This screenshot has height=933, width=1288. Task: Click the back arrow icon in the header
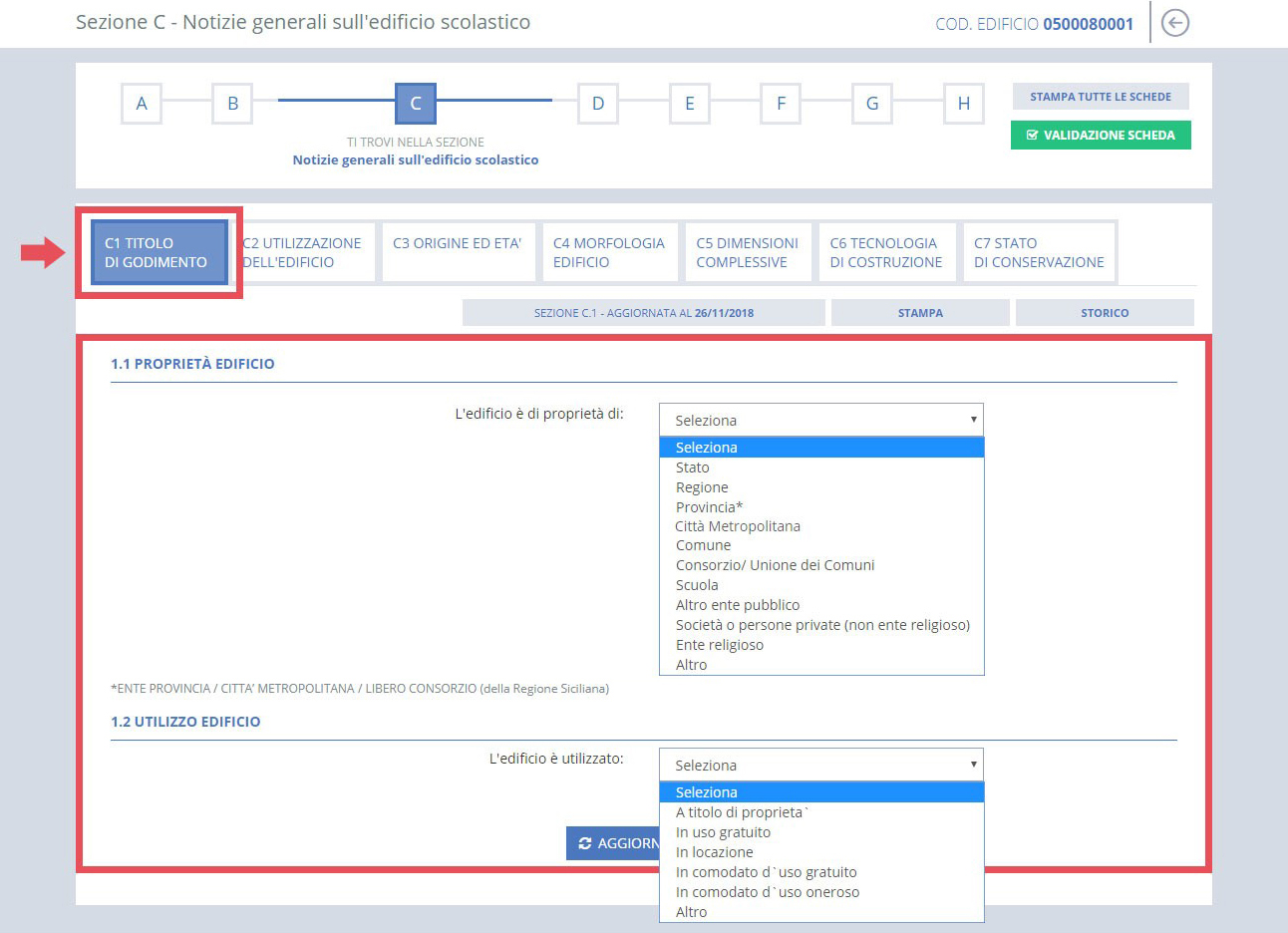pyautogui.click(x=1174, y=23)
